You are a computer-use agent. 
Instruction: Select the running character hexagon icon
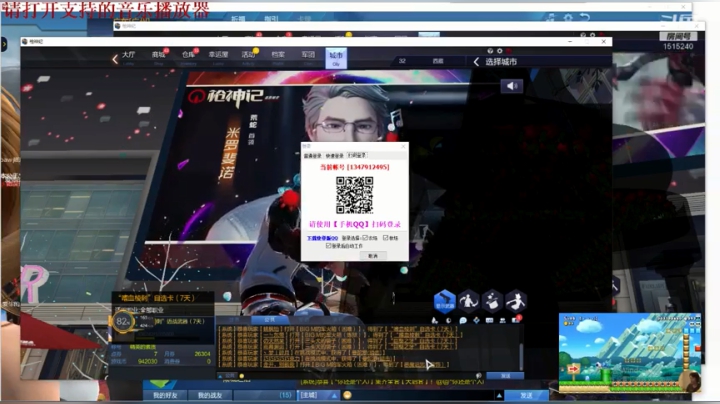pyautogui.click(x=516, y=302)
